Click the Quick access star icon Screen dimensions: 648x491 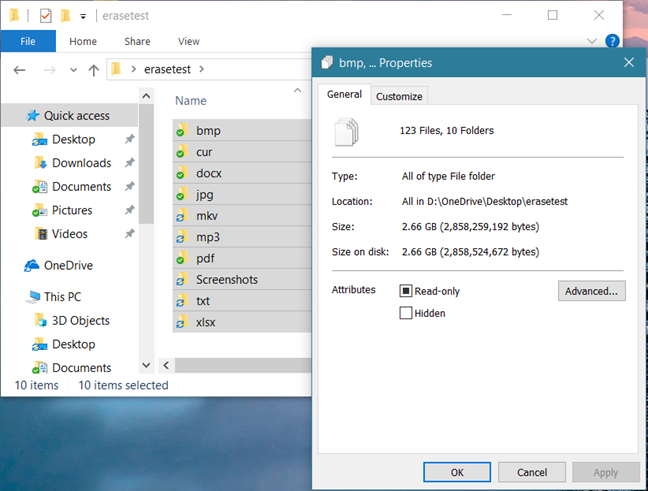click(33, 115)
